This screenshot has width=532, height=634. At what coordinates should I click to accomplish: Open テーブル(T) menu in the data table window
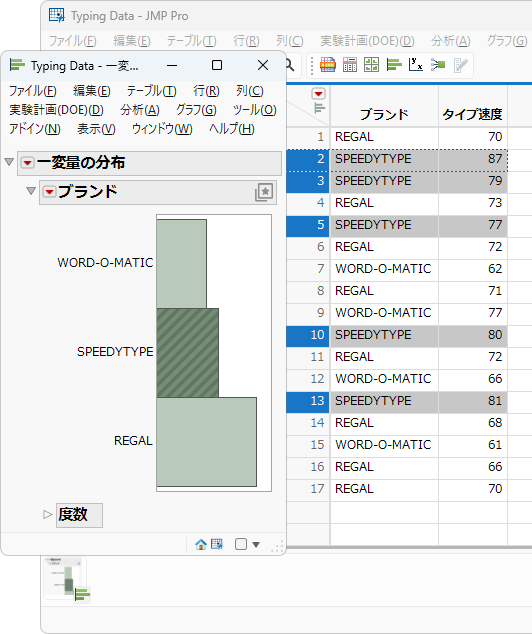(192, 41)
